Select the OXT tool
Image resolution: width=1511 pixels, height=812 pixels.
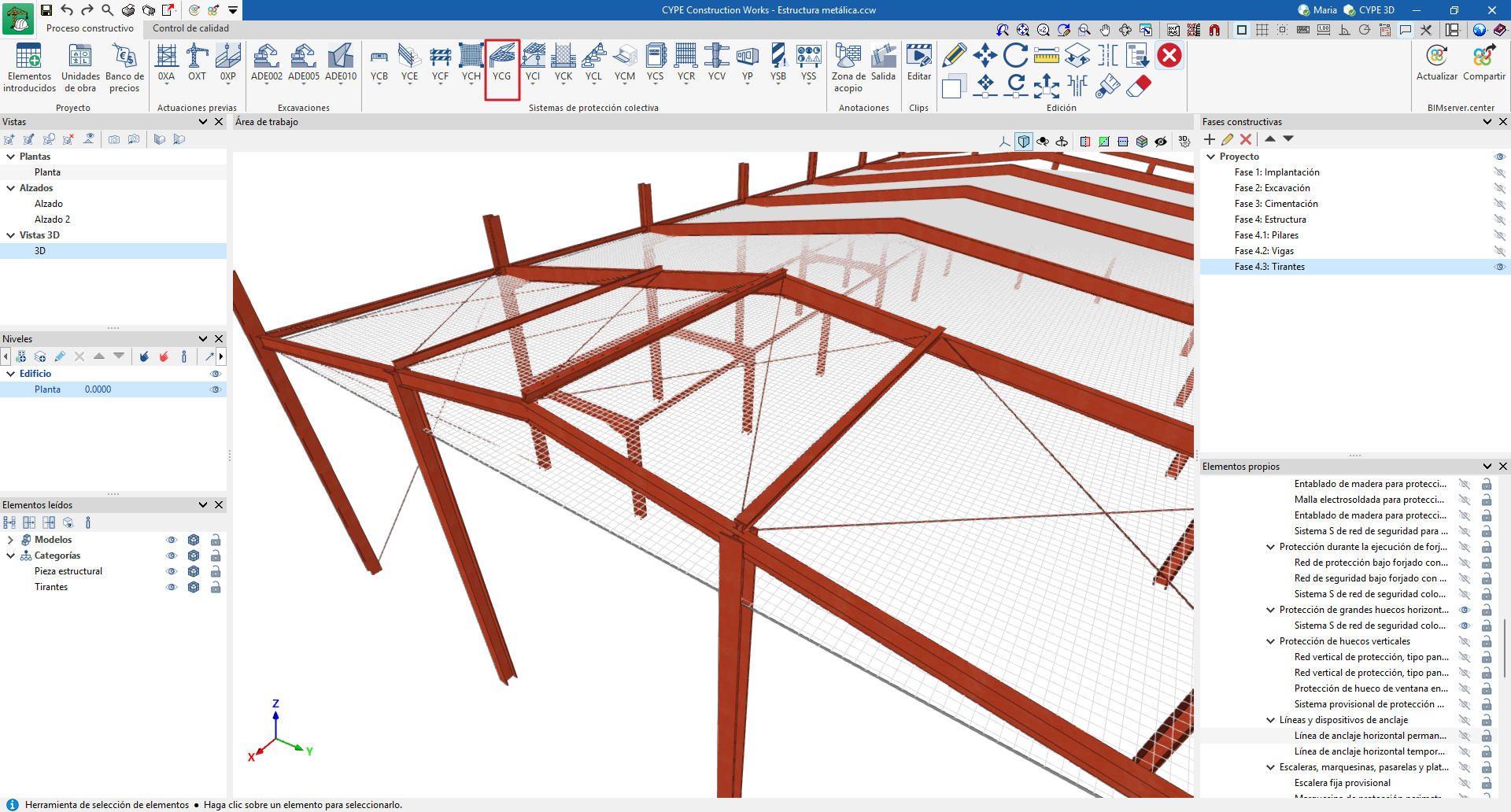pyautogui.click(x=197, y=63)
